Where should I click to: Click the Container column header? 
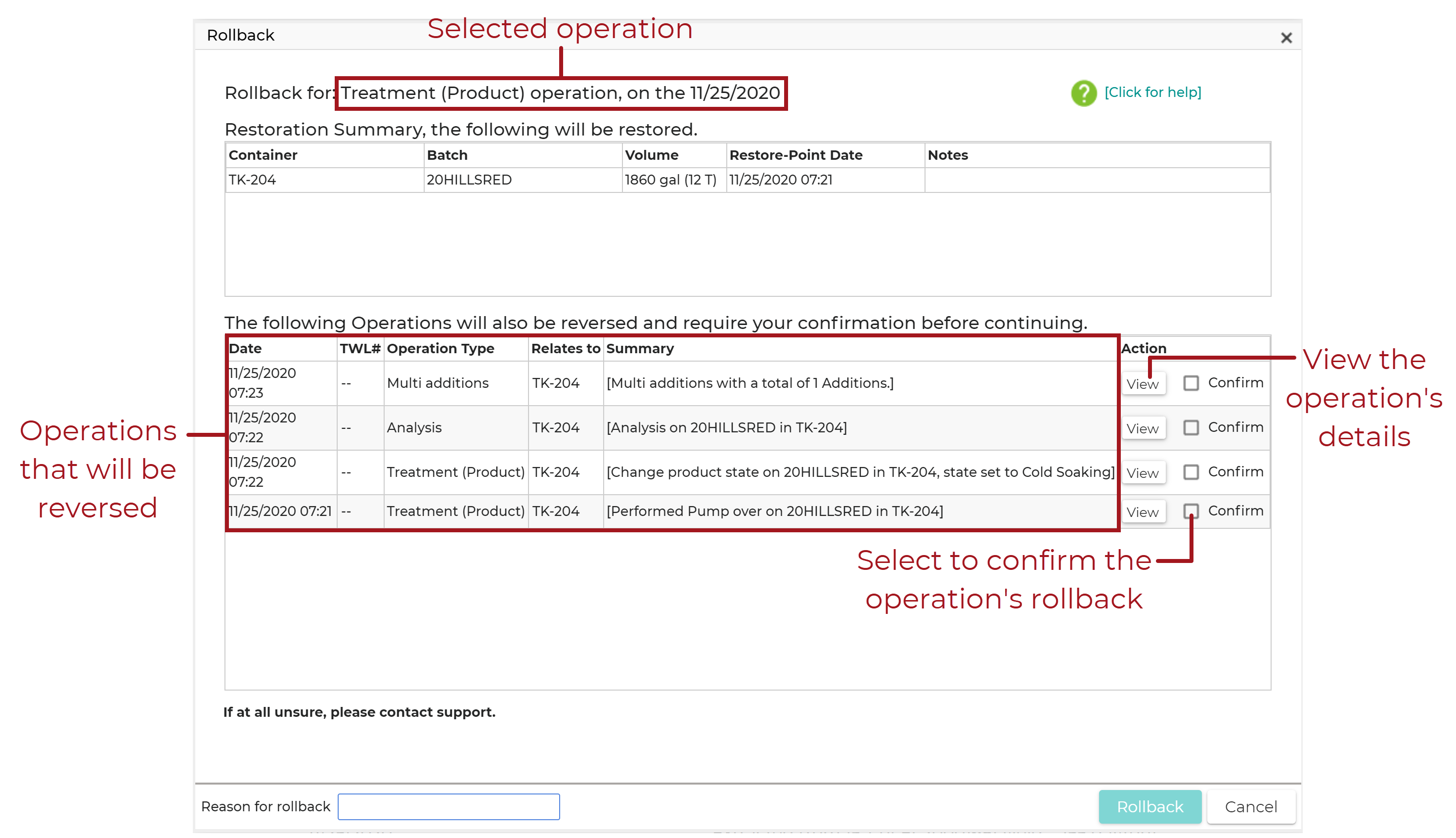324,155
